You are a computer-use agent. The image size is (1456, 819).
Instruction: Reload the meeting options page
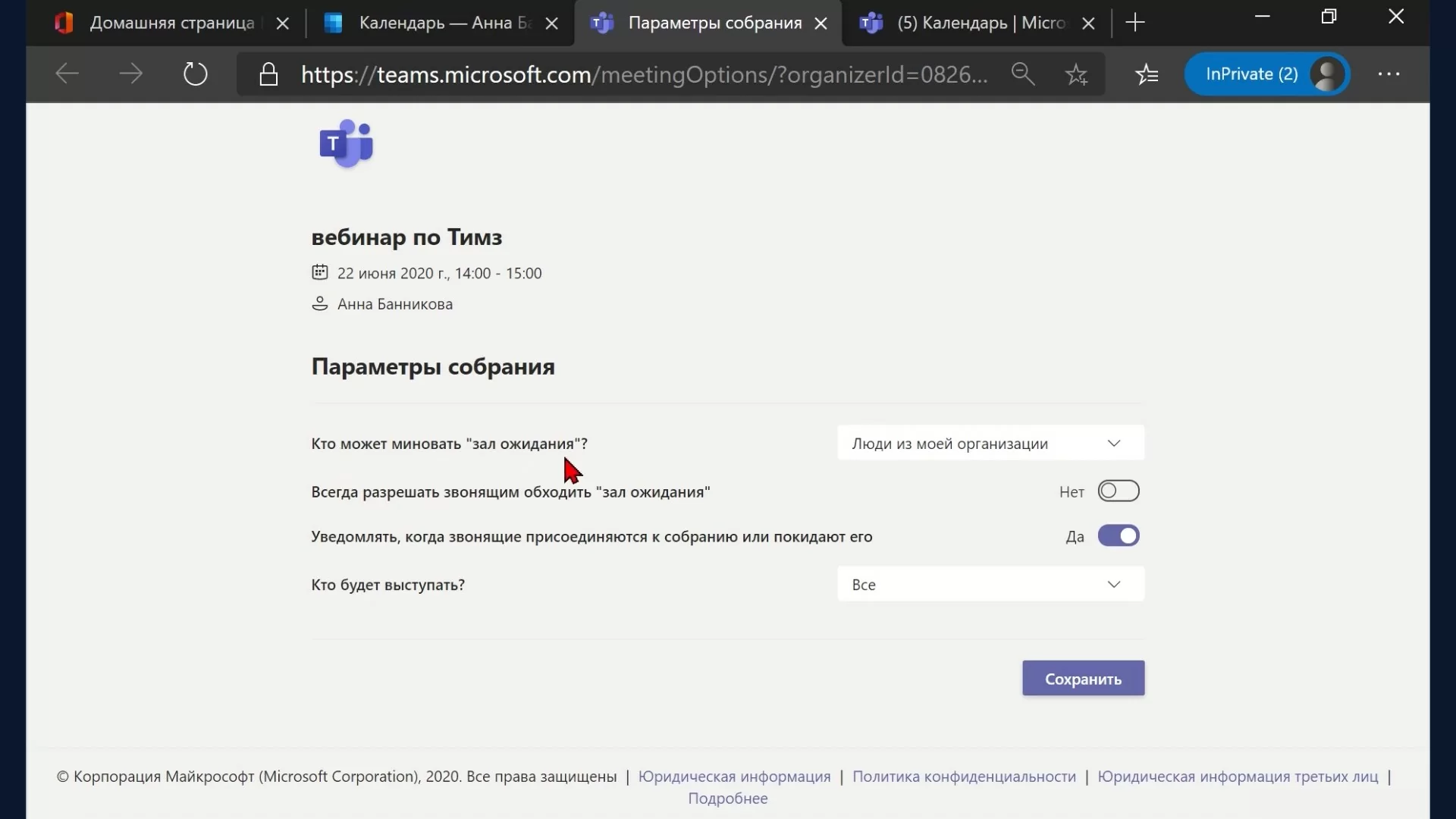[196, 74]
